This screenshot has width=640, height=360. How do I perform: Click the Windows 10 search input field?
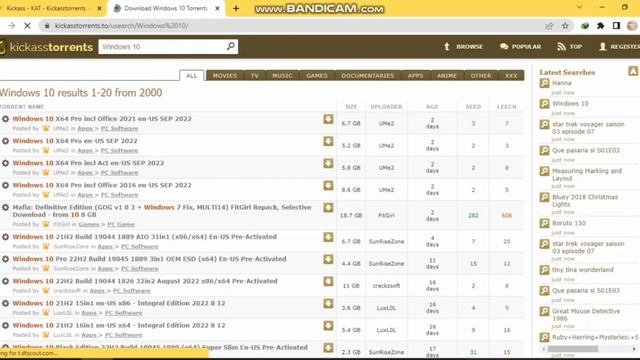coord(162,47)
